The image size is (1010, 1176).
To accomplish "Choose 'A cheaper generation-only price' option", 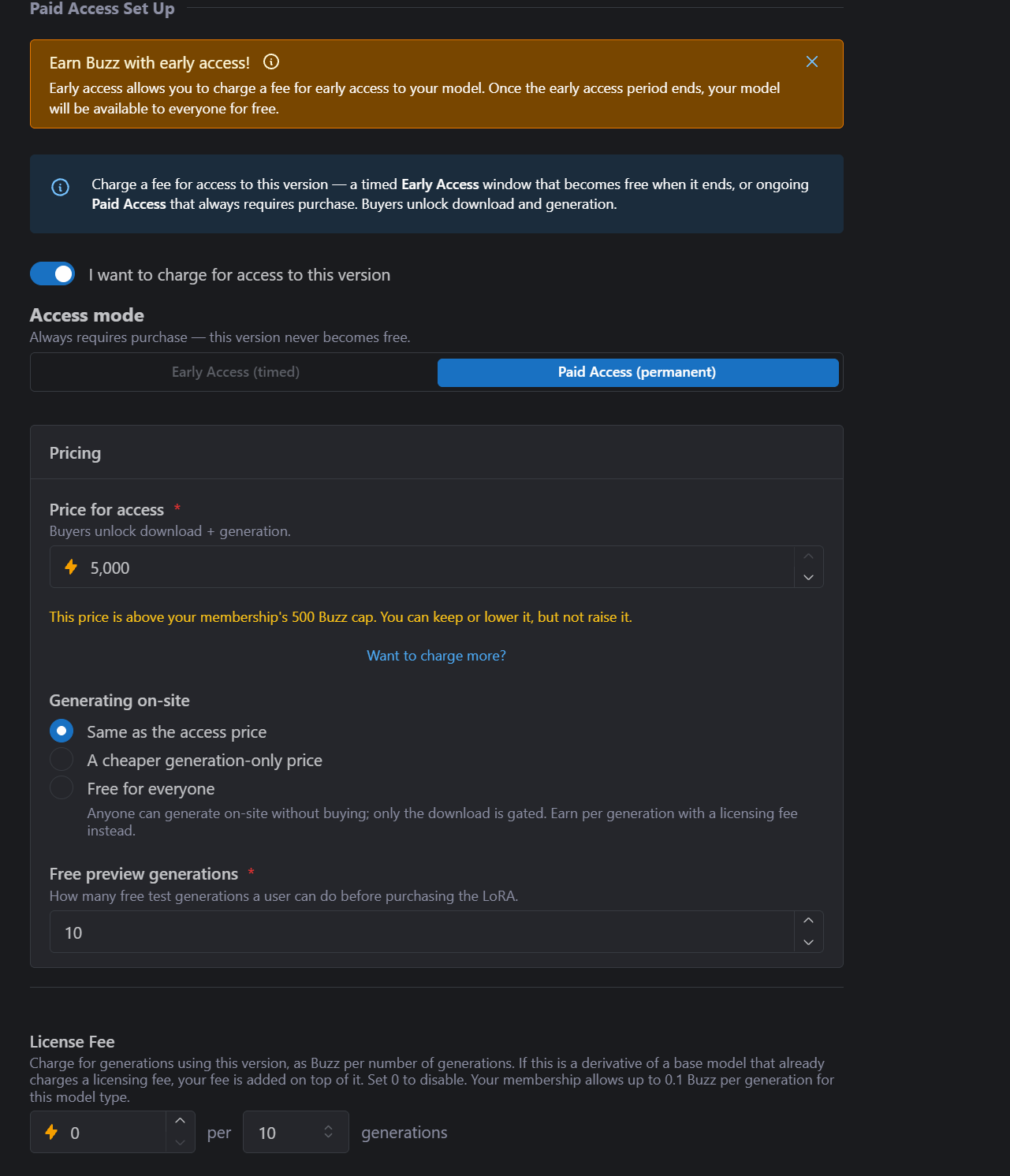I will click(x=61, y=759).
